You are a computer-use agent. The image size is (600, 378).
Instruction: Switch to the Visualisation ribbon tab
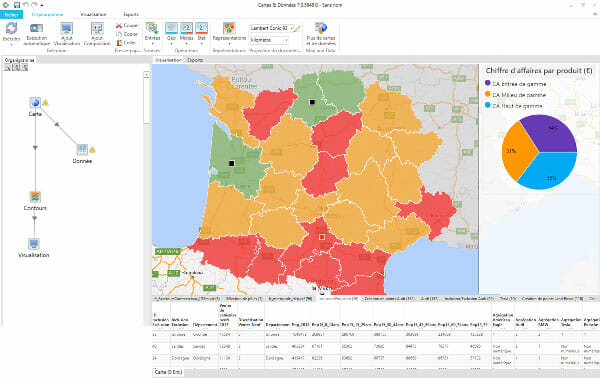coord(93,15)
